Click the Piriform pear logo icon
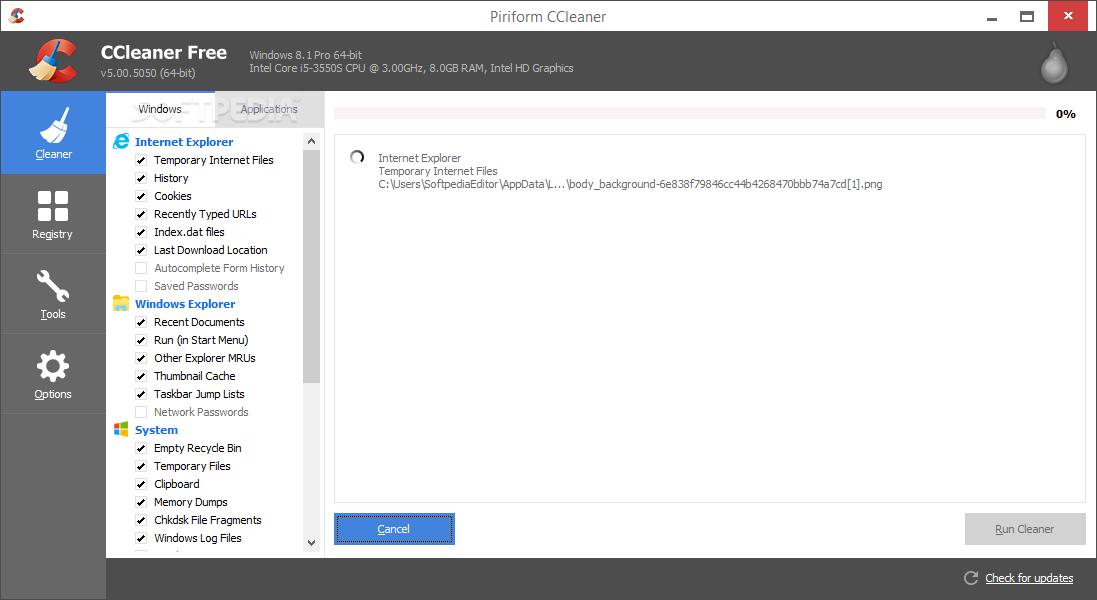 pyautogui.click(x=1054, y=63)
